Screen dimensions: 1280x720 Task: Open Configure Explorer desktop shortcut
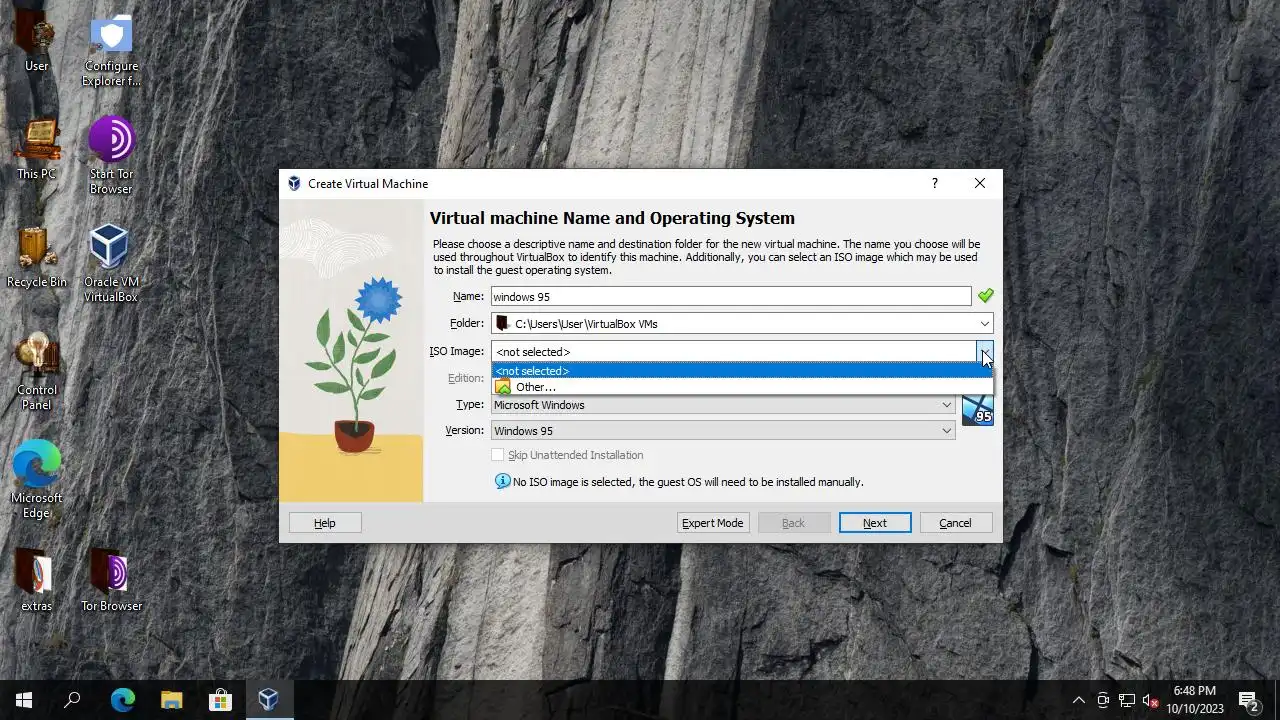111,50
